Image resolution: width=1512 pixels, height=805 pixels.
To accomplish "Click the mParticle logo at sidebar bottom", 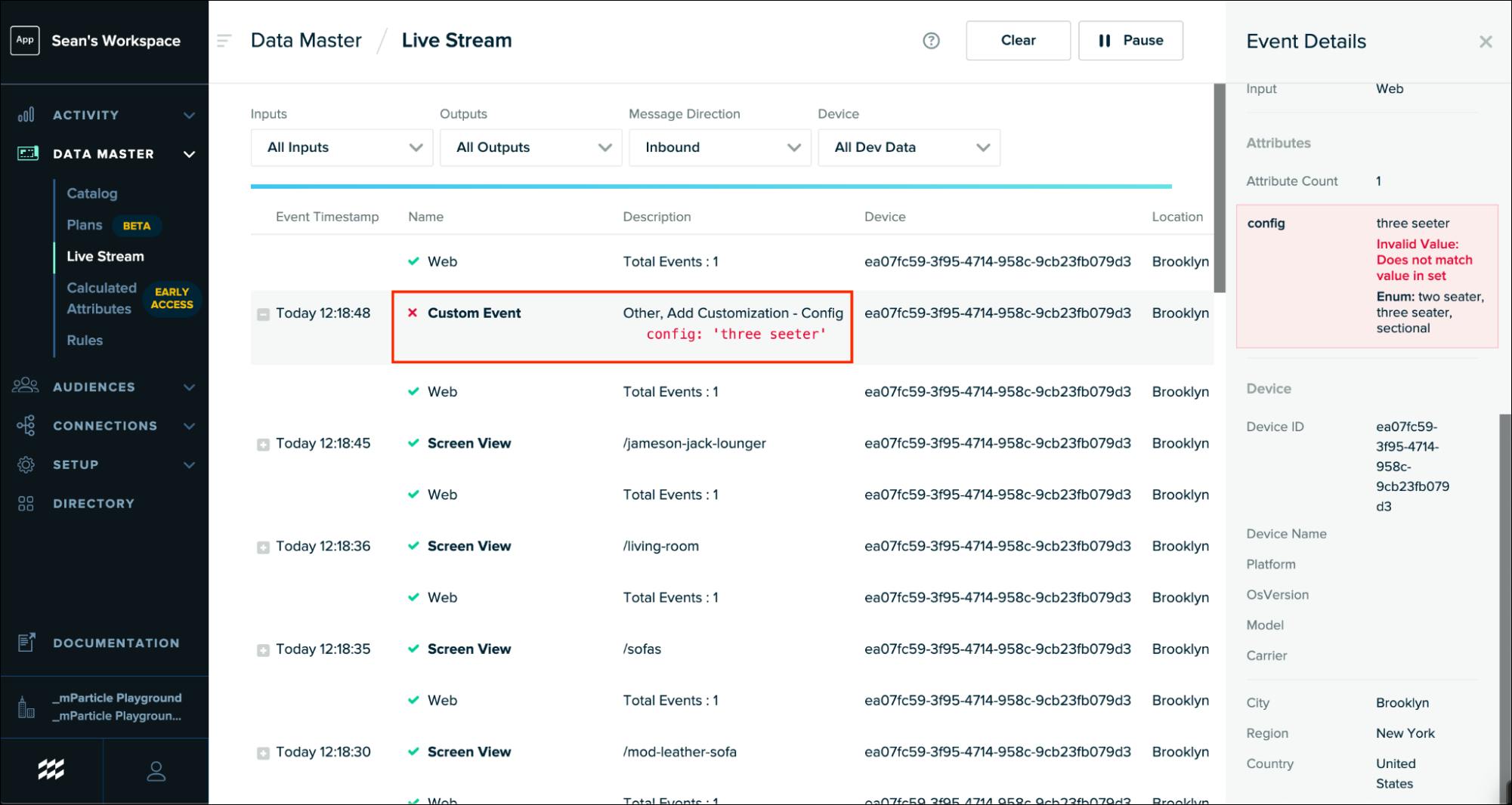I will (51, 770).
